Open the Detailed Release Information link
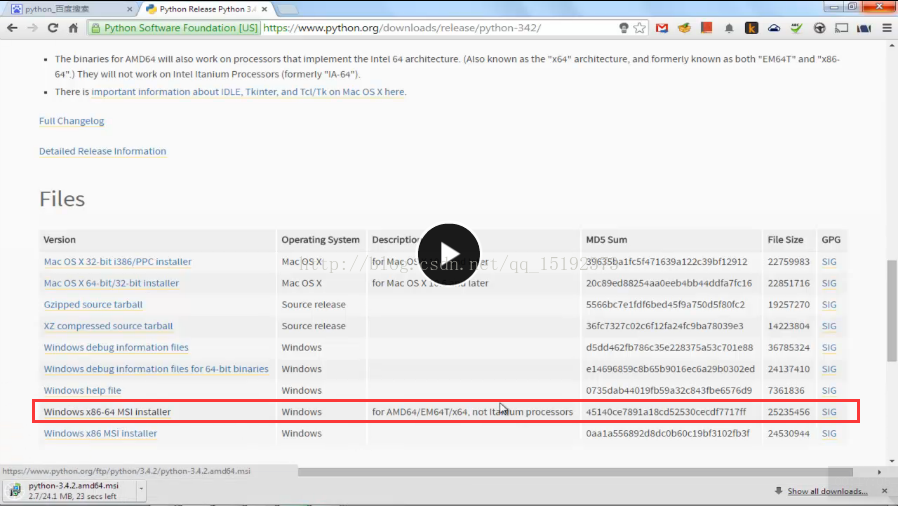Screen dimensions: 898x506 [x=103, y=151]
